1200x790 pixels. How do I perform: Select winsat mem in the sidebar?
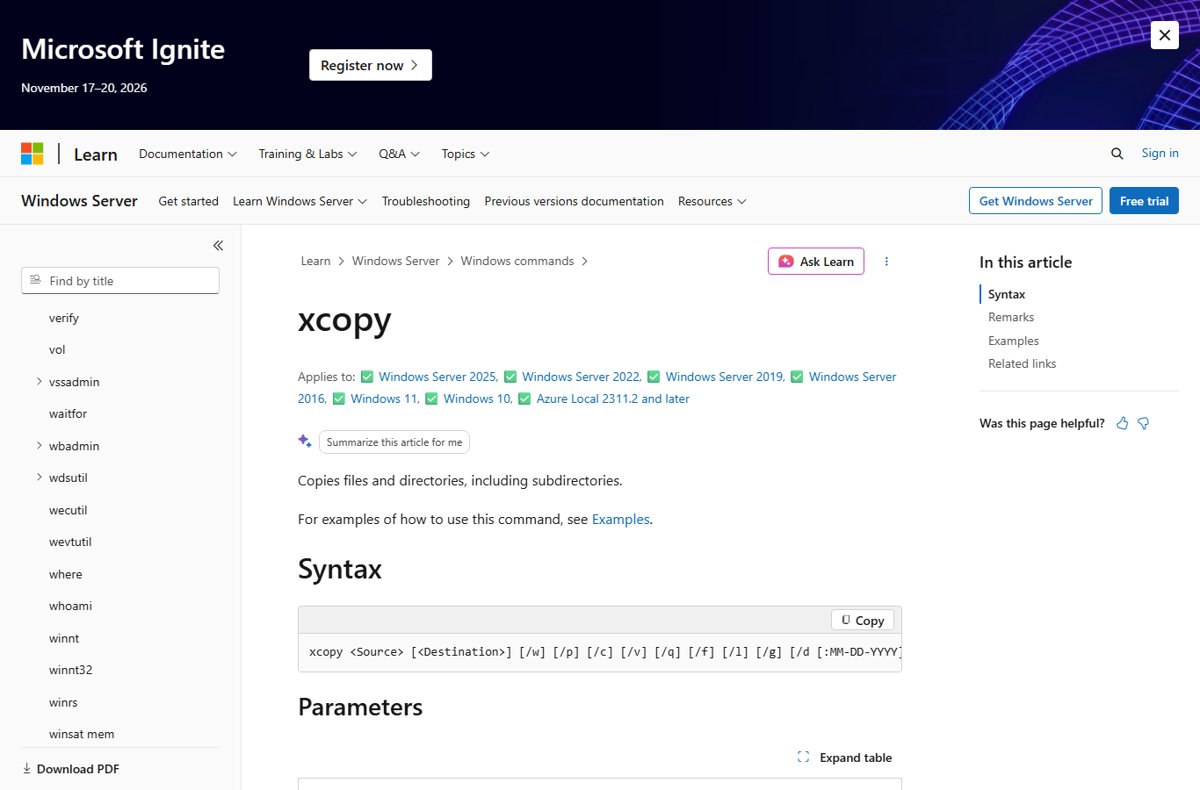(82, 734)
